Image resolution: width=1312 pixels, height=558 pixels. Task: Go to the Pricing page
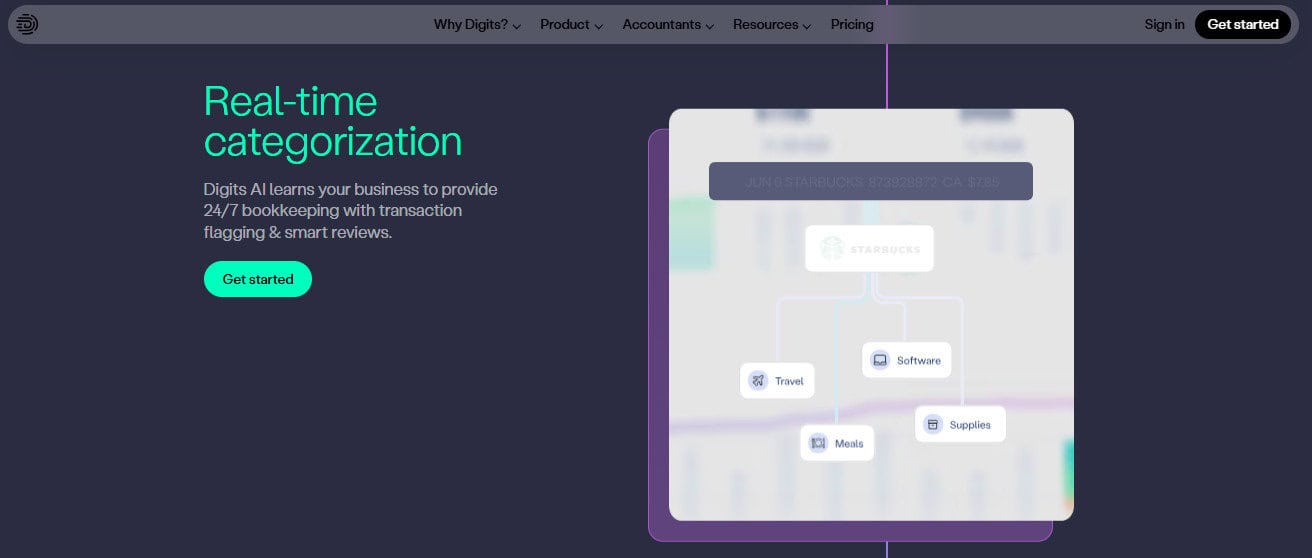click(852, 25)
